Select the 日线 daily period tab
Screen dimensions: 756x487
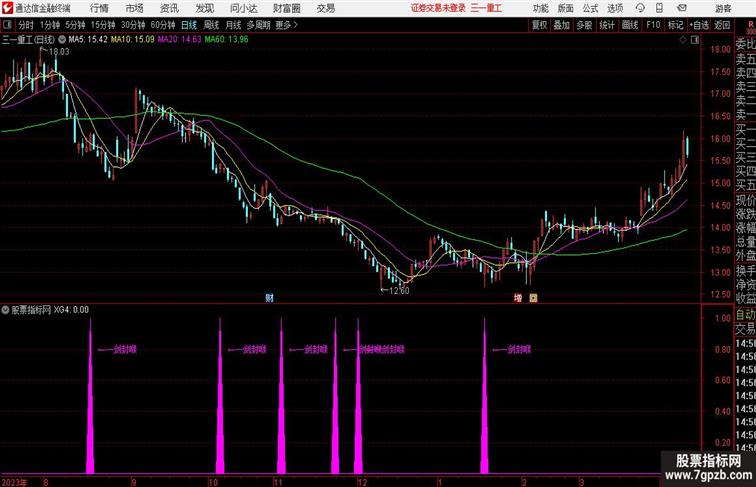pyautogui.click(x=189, y=25)
